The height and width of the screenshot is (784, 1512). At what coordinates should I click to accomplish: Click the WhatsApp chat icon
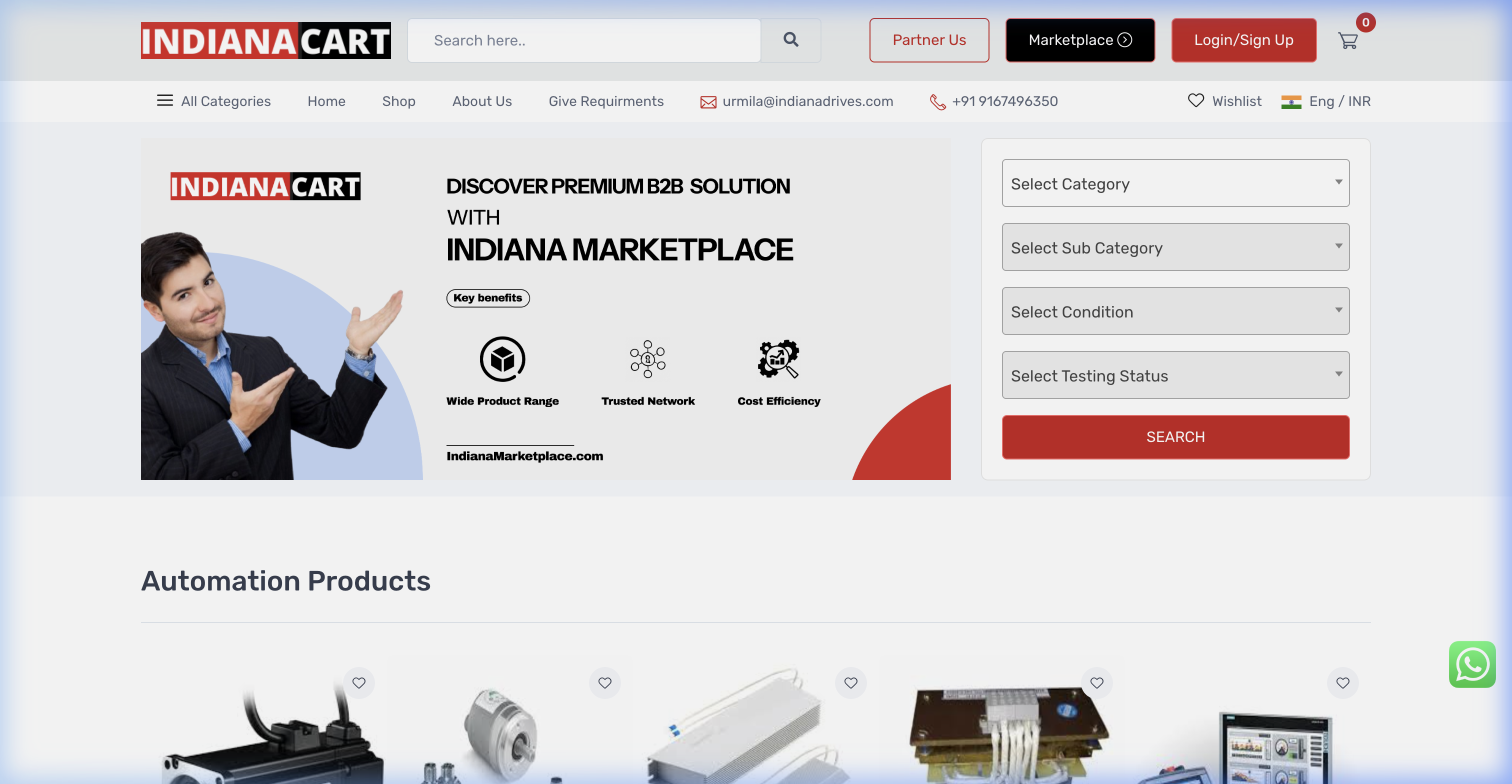coord(1472,664)
